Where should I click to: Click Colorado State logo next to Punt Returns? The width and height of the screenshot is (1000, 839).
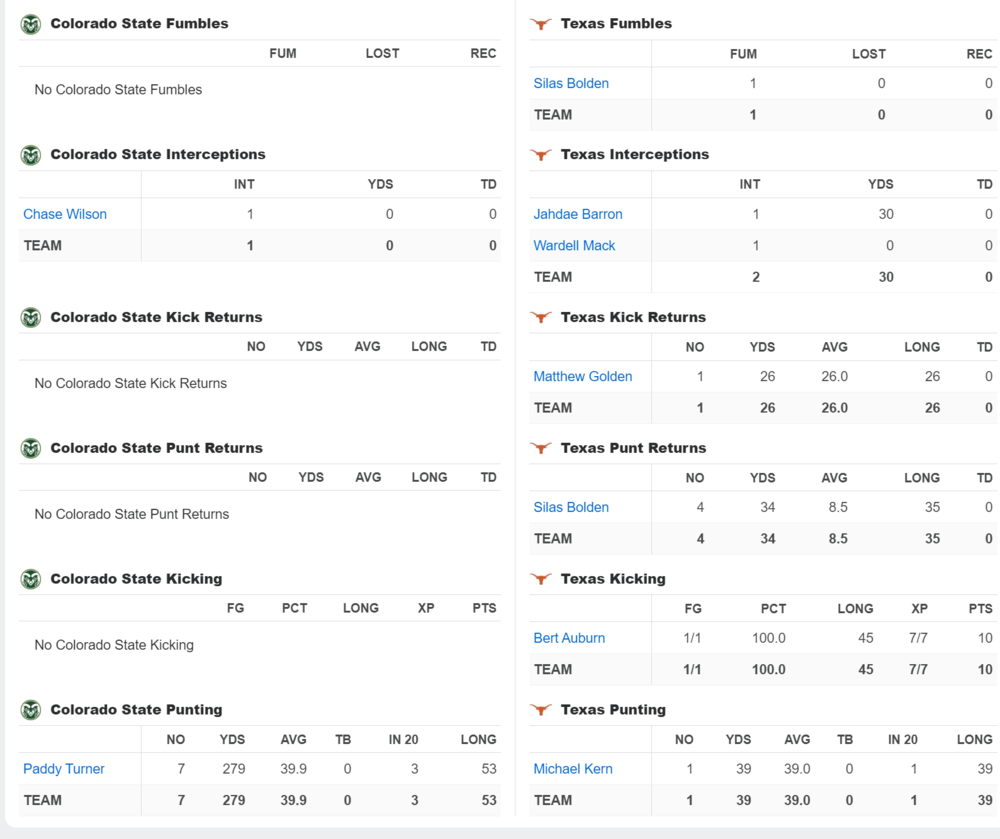pyautogui.click(x=31, y=449)
